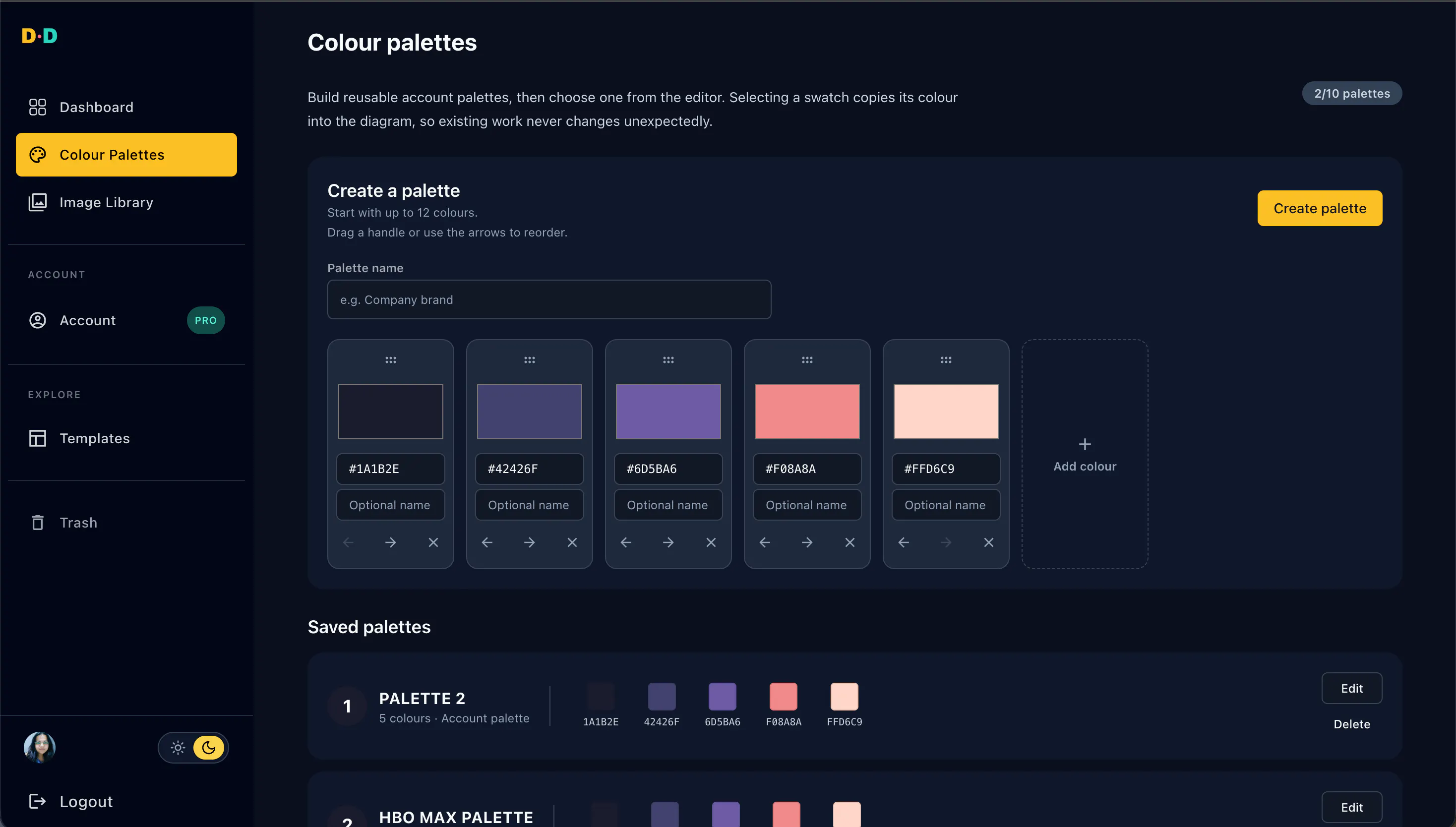Focus the Palette name input field
Image resolution: width=1456 pixels, height=827 pixels.
[549, 299]
